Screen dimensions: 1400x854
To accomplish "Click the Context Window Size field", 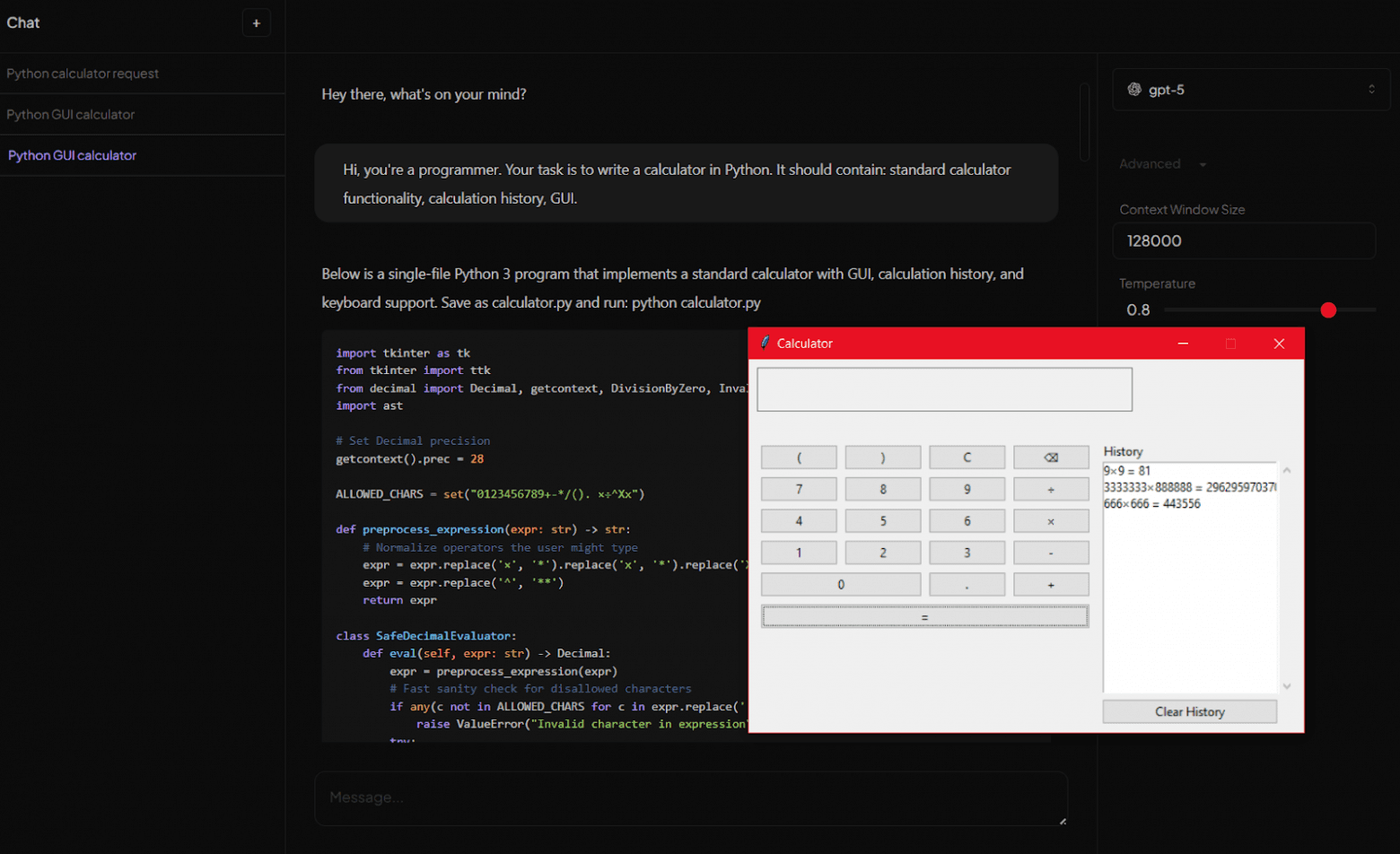I will coord(1243,241).
